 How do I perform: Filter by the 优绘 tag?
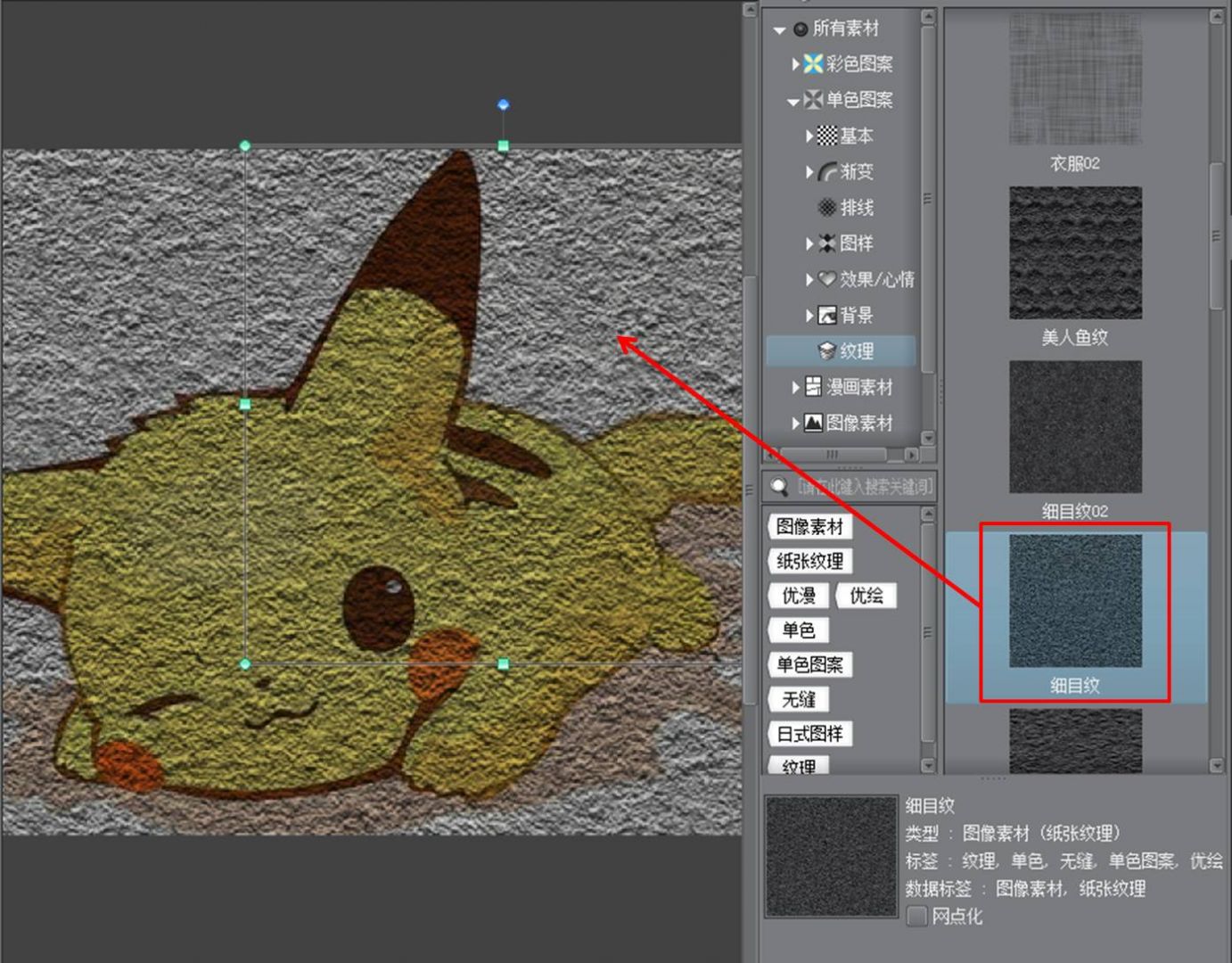coord(866,596)
